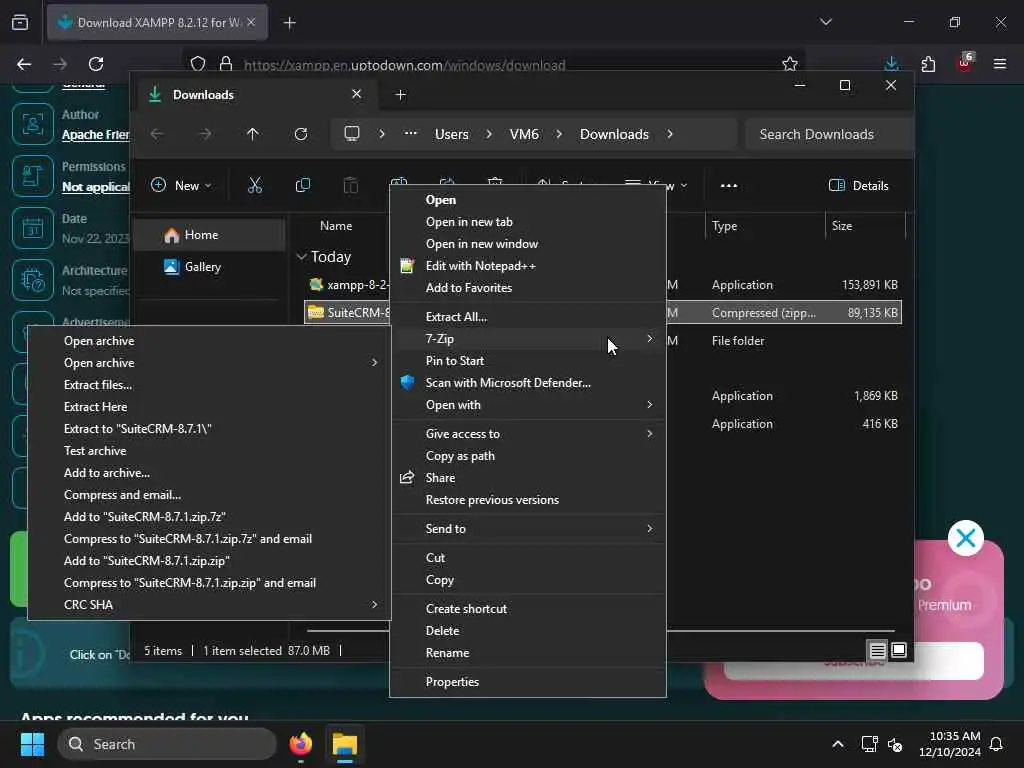Image resolution: width=1024 pixels, height=768 pixels.
Task: Choose Open in new window
Action: 528,244
